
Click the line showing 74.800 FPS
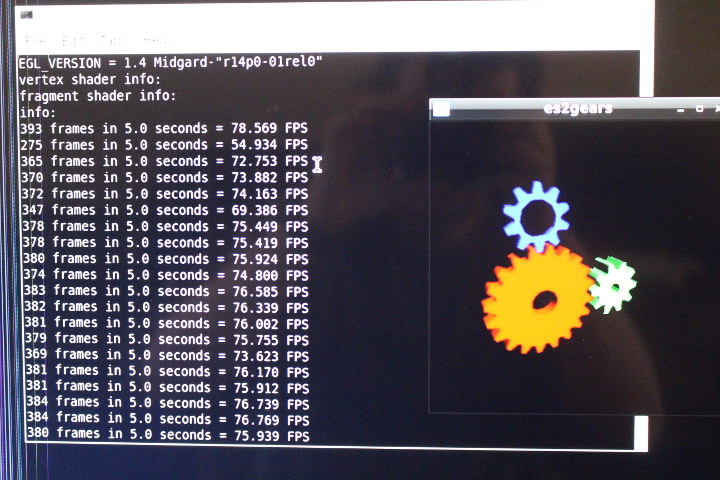pyautogui.click(x=166, y=275)
